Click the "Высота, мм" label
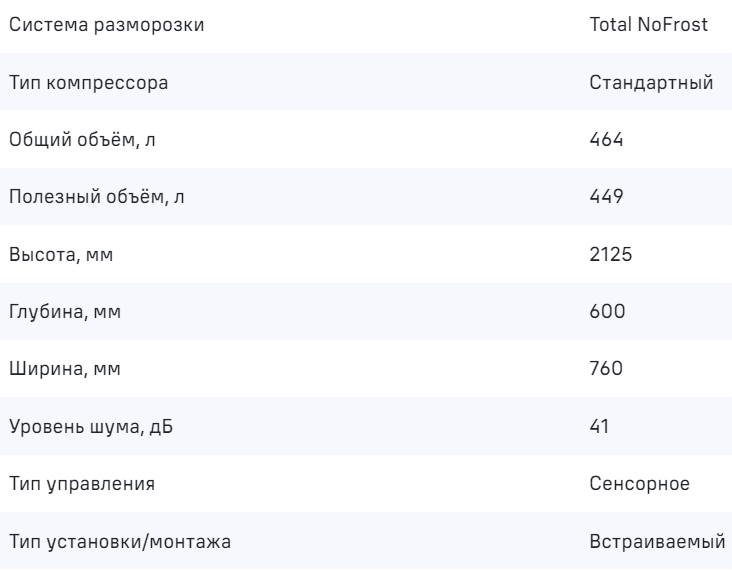This screenshot has height=571, width=732. point(61,254)
